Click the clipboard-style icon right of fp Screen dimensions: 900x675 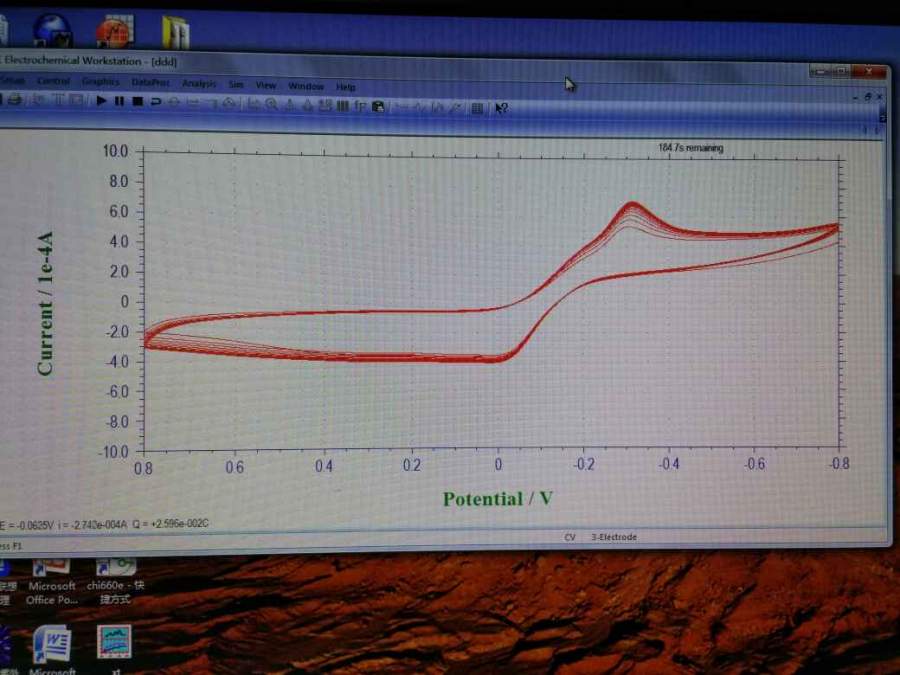click(x=378, y=106)
